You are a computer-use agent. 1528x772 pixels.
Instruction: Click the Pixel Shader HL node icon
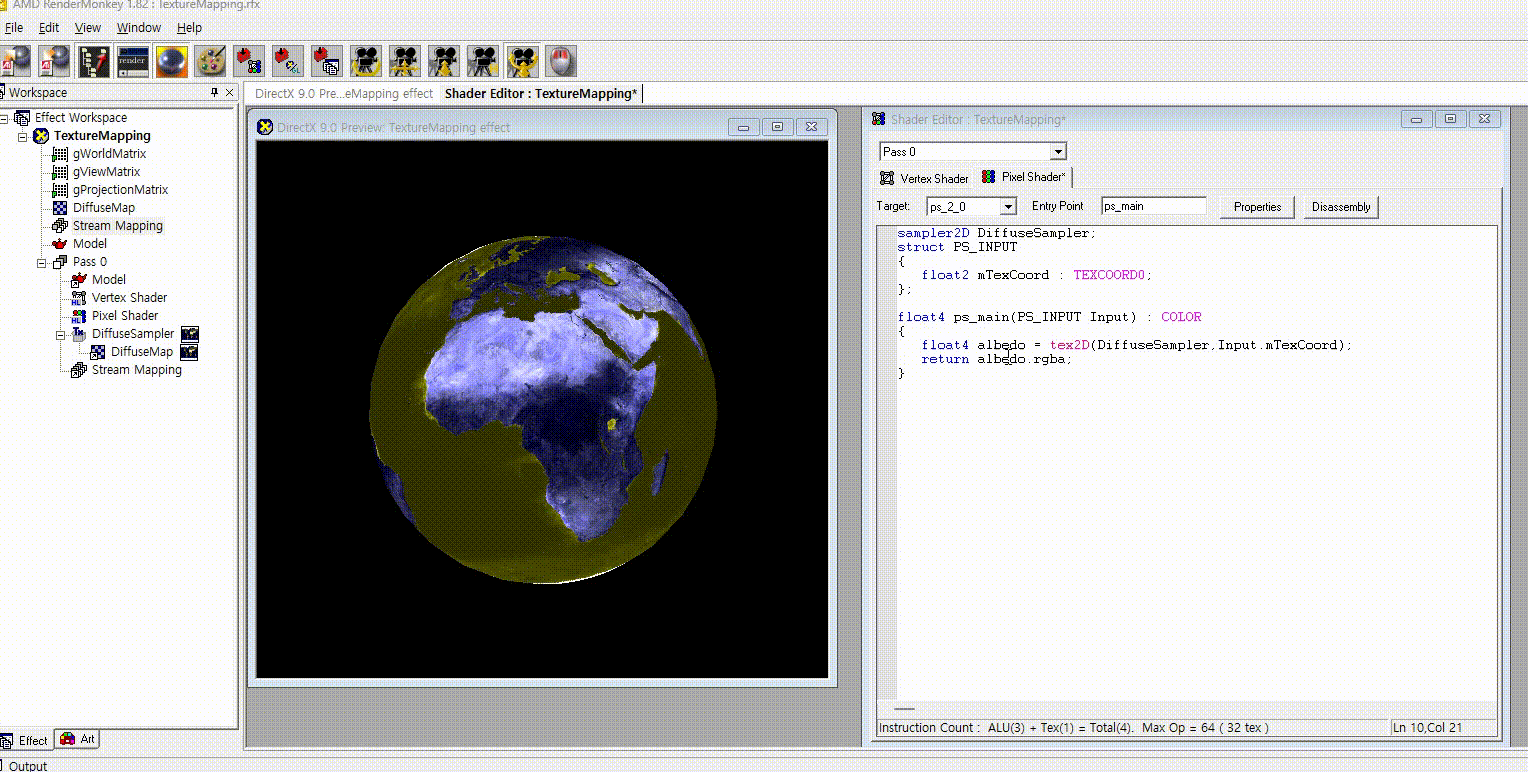(x=78, y=316)
